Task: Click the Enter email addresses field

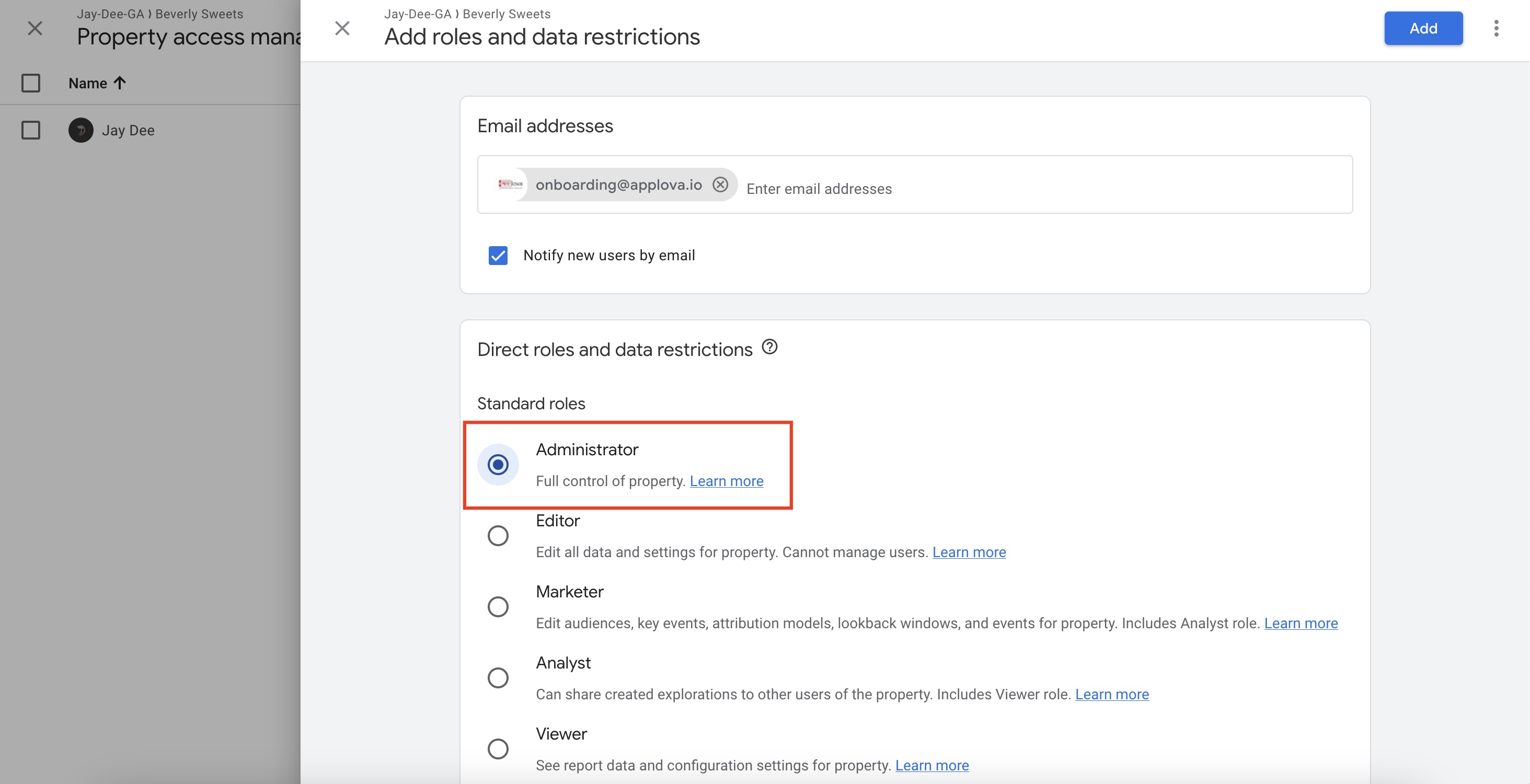Action: 1010,189
